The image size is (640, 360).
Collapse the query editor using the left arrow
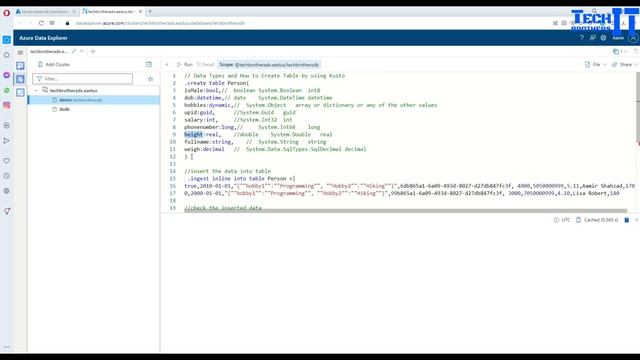(167, 64)
